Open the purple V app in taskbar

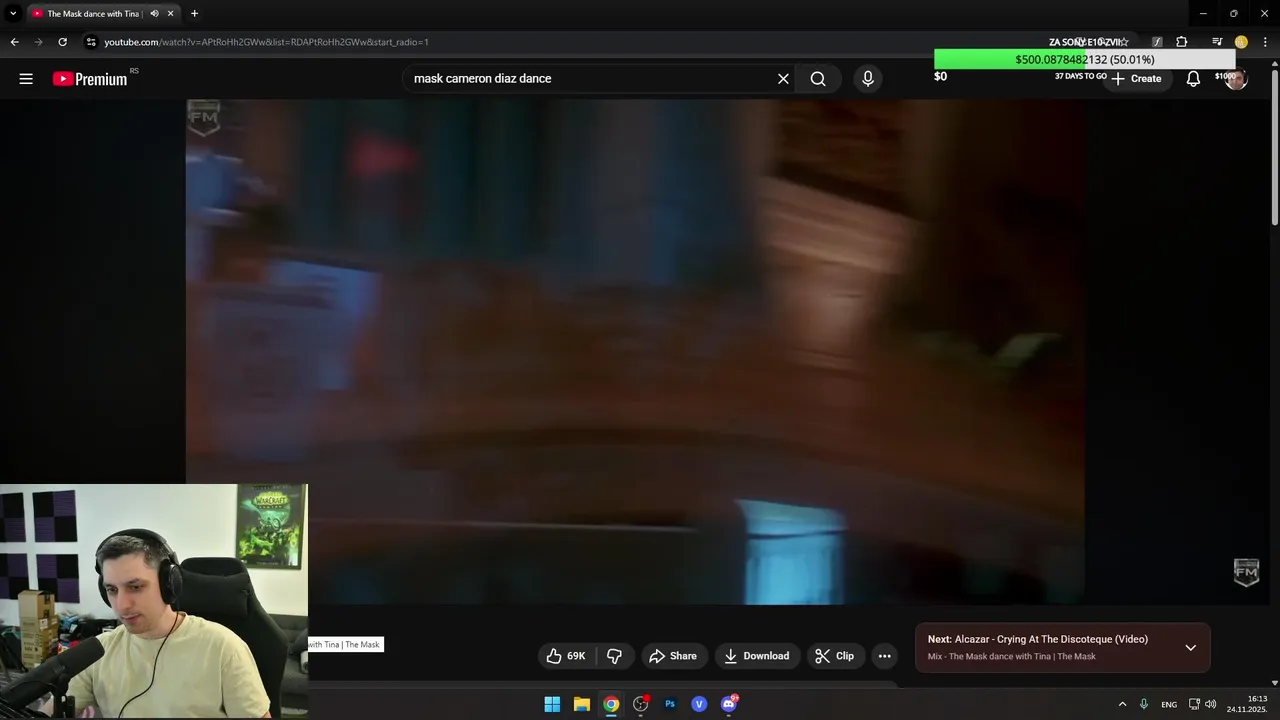click(699, 704)
